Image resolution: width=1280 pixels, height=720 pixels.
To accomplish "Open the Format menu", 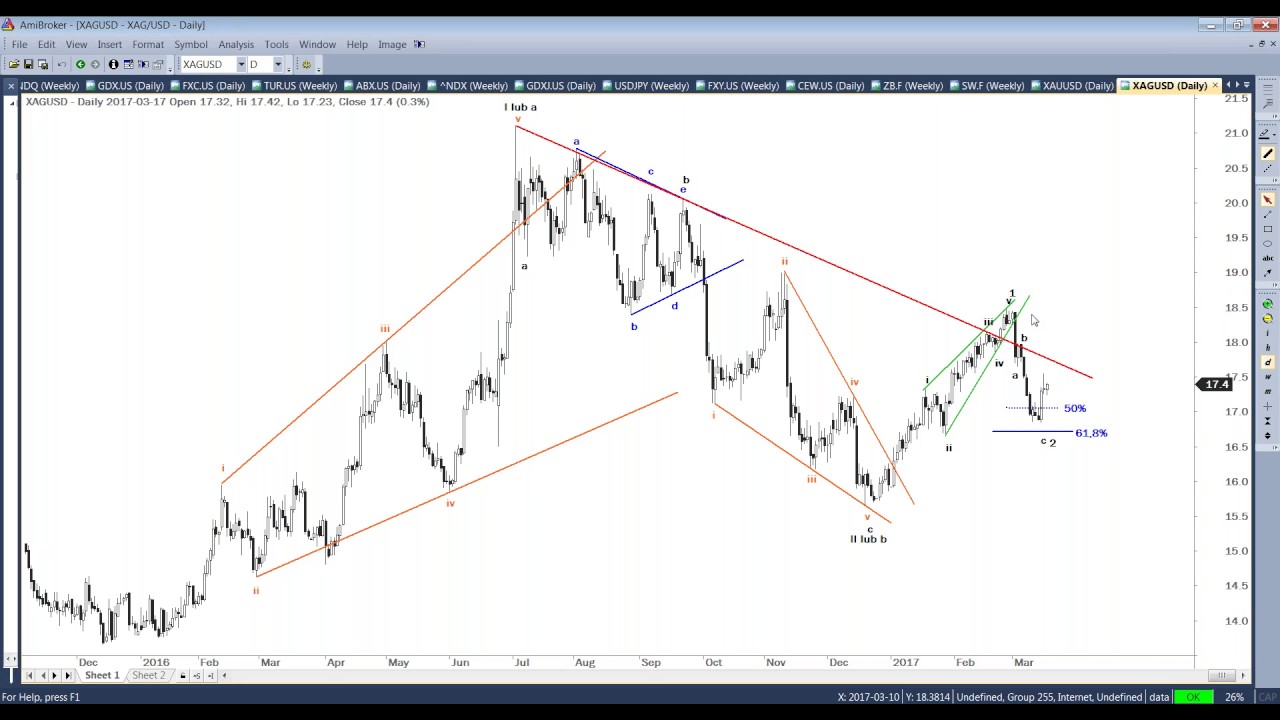I will pos(148,45).
